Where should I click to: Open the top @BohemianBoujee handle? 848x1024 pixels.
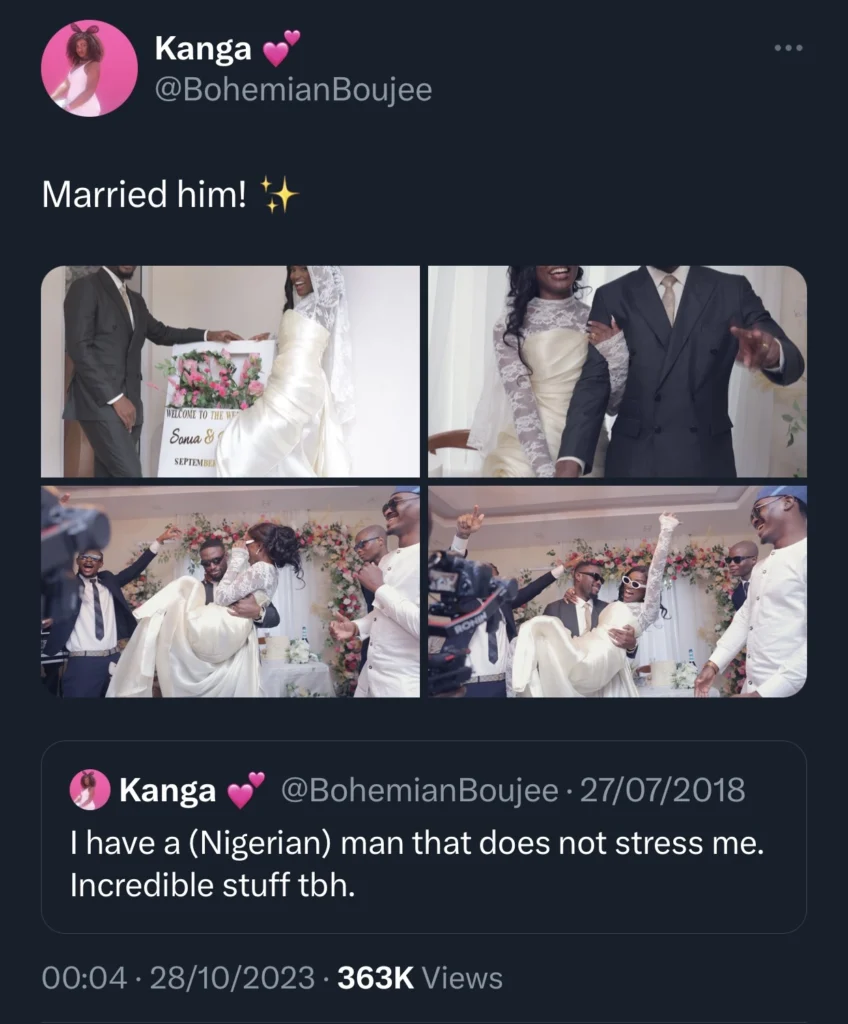point(293,90)
